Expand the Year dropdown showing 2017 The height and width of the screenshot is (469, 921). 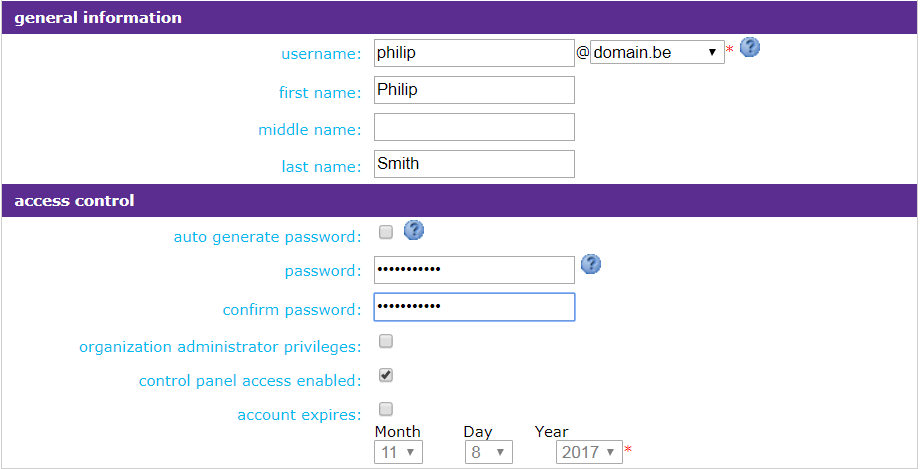click(x=589, y=452)
